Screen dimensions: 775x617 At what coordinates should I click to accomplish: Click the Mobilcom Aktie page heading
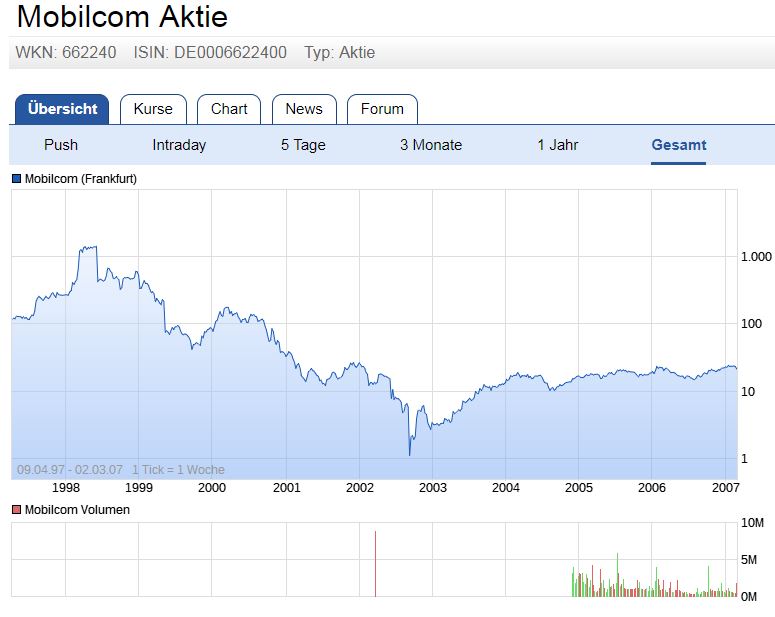[122, 17]
